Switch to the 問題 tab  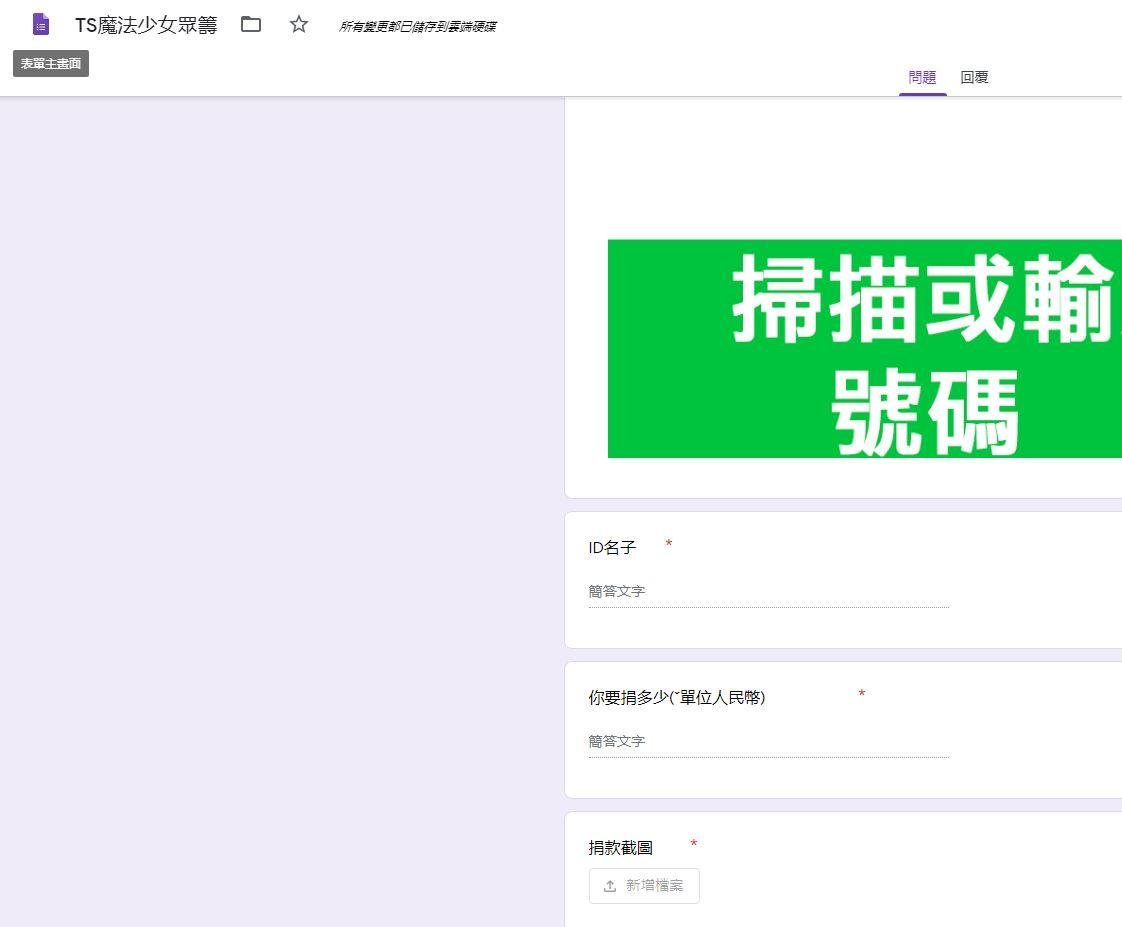click(x=922, y=78)
